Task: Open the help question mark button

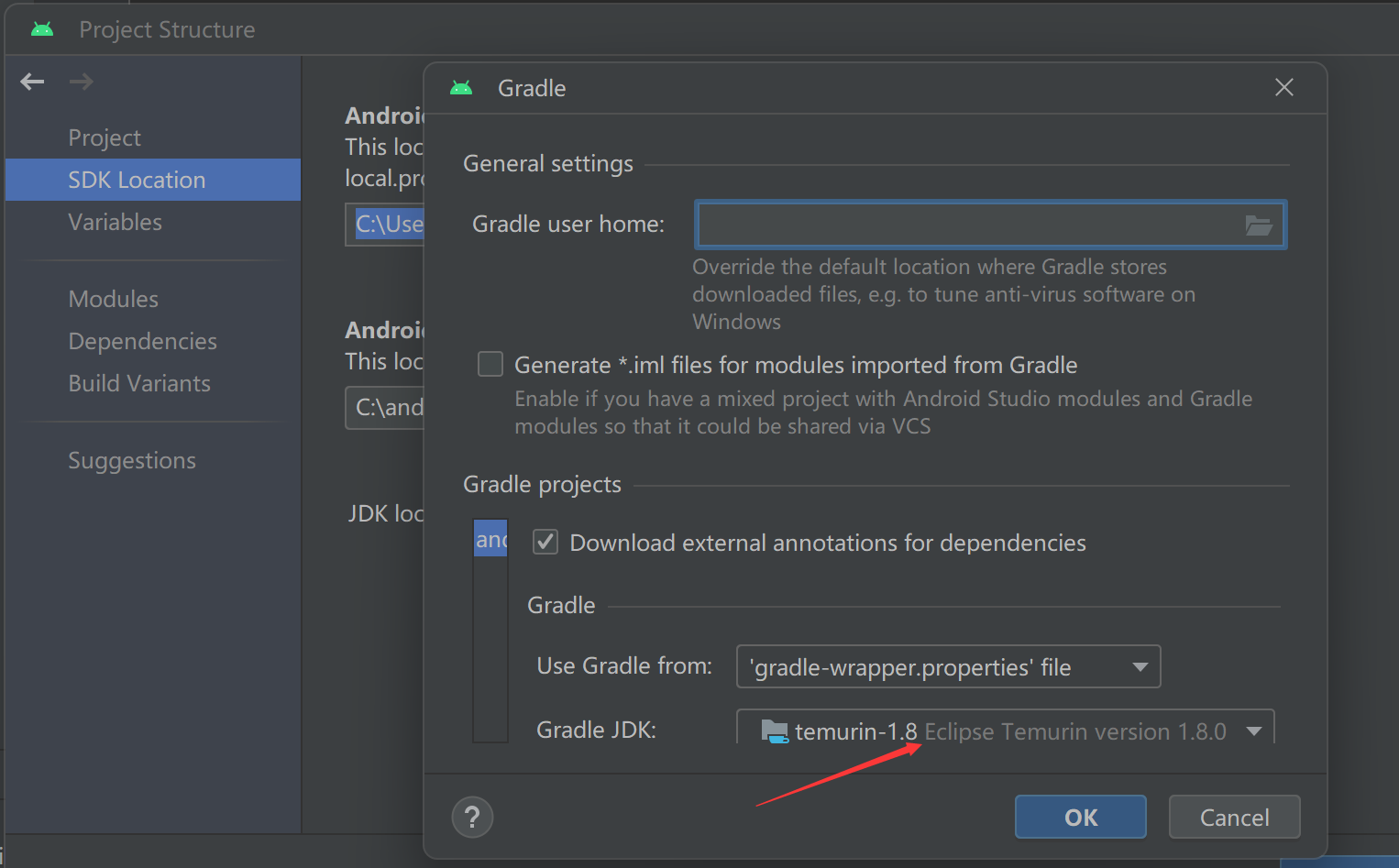Action: click(x=472, y=817)
